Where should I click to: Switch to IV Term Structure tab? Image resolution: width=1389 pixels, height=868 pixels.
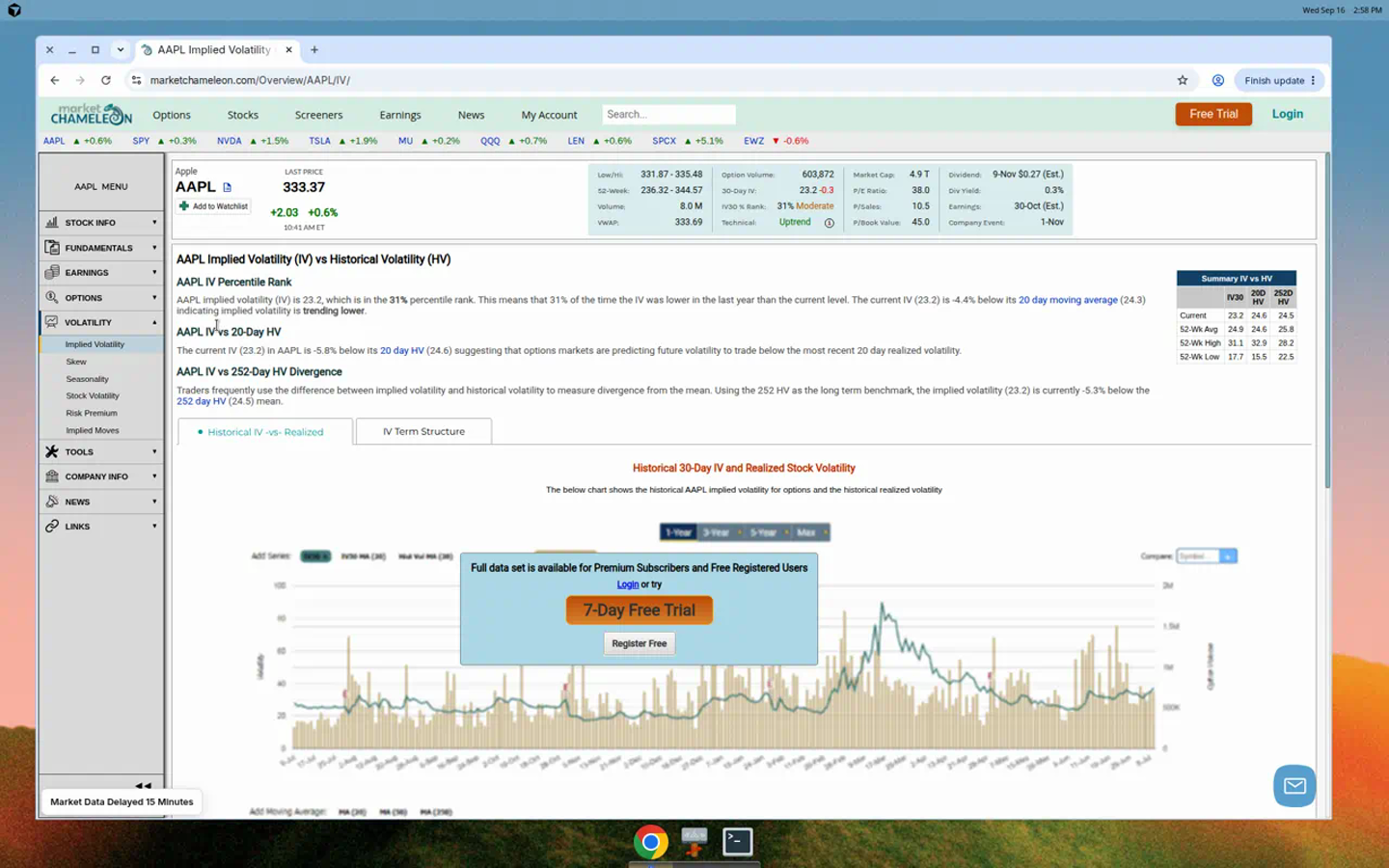pyautogui.click(x=423, y=431)
